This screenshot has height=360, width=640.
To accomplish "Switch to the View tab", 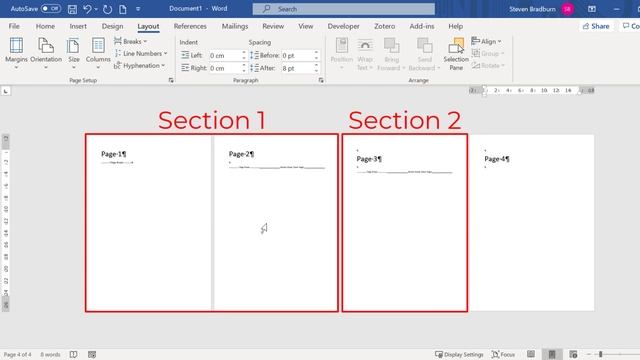I will tap(306, 26).
